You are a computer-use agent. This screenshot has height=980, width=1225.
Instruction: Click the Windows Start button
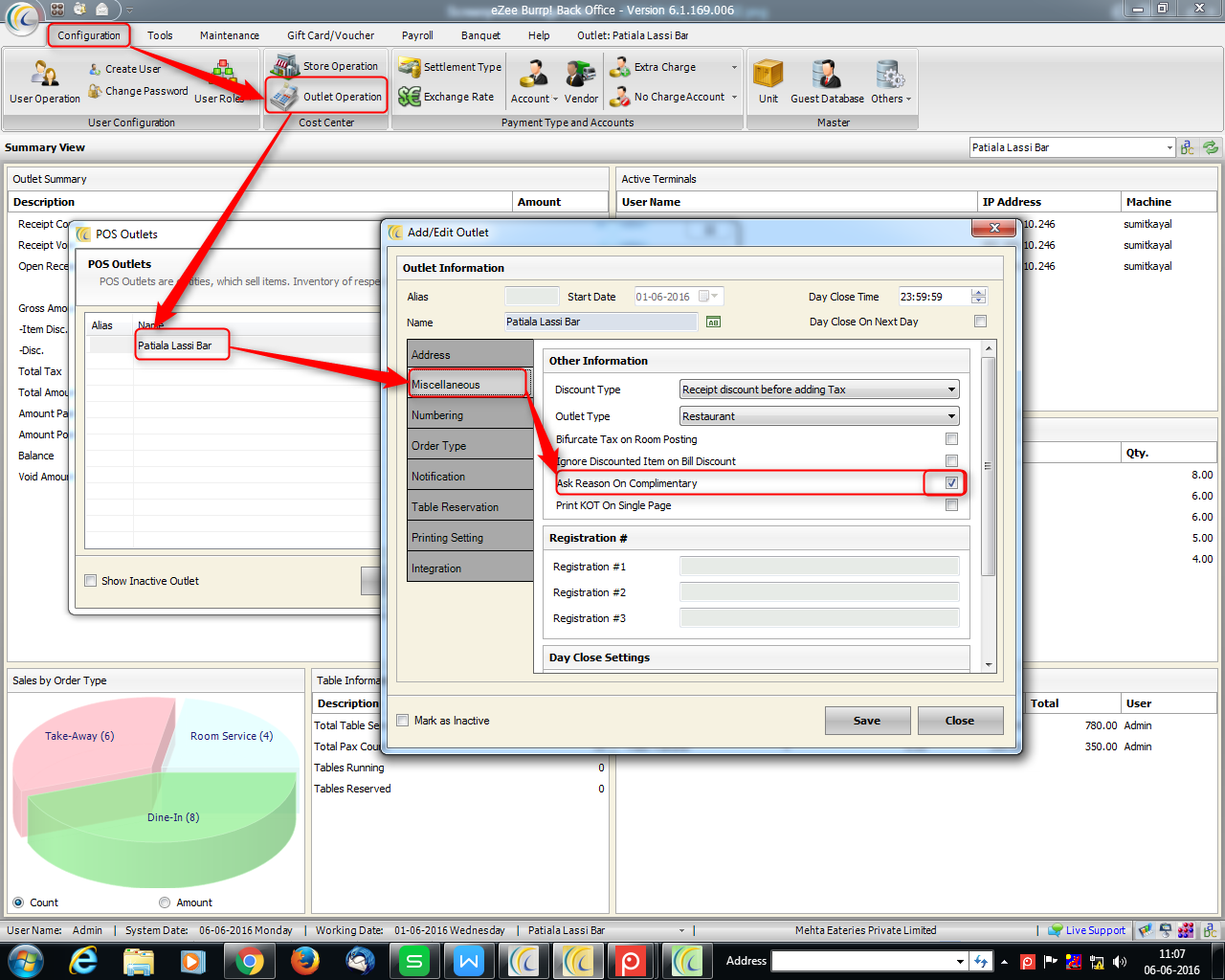tap(25, 961)
